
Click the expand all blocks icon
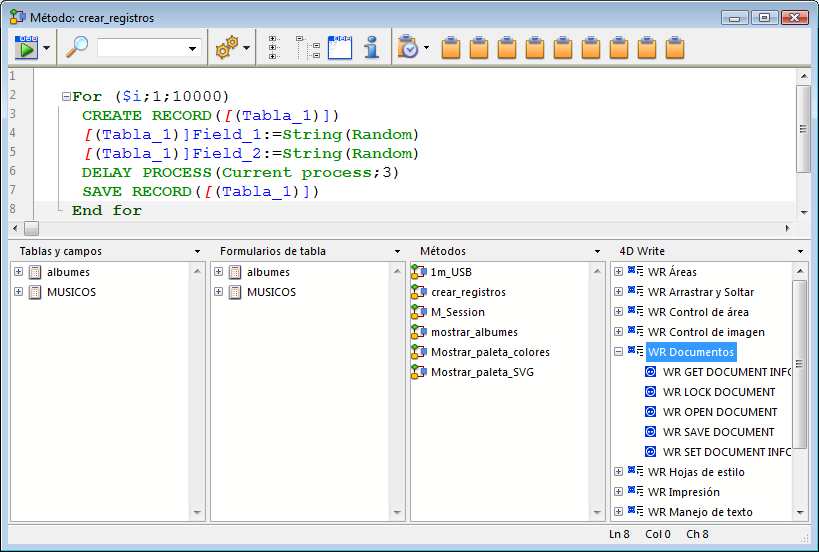[274, 47]
